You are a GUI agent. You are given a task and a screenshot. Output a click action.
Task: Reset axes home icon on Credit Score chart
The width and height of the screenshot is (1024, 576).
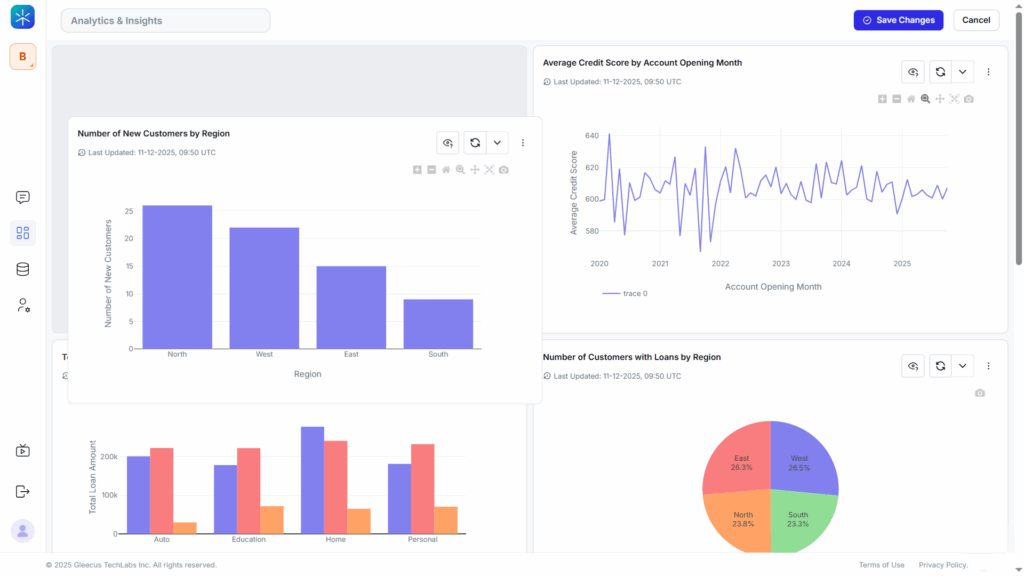click(911, 99)
